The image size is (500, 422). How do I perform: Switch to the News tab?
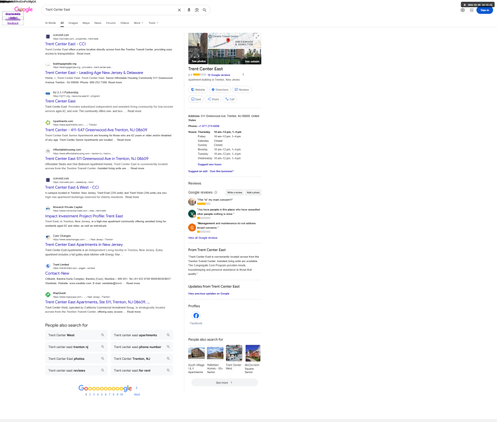[x=98, y=23]
